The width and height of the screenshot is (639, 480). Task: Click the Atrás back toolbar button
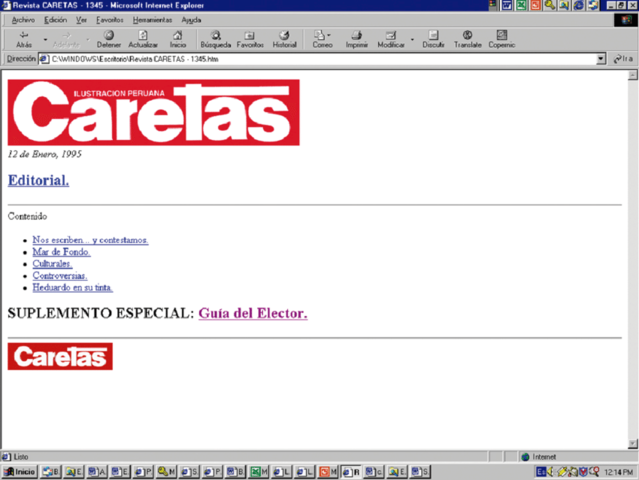24,39
